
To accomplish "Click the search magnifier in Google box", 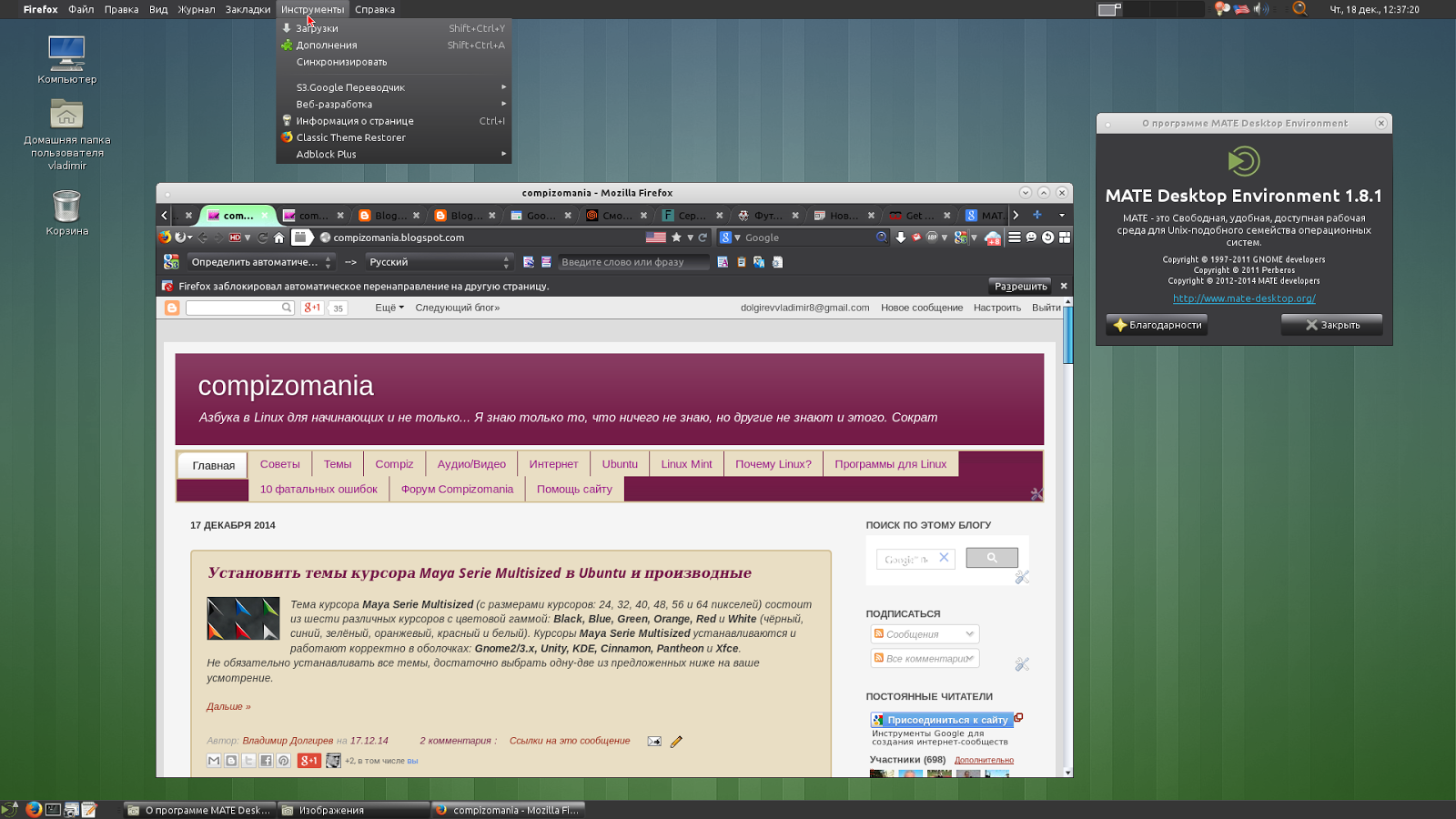I will (x=881, y=238).
